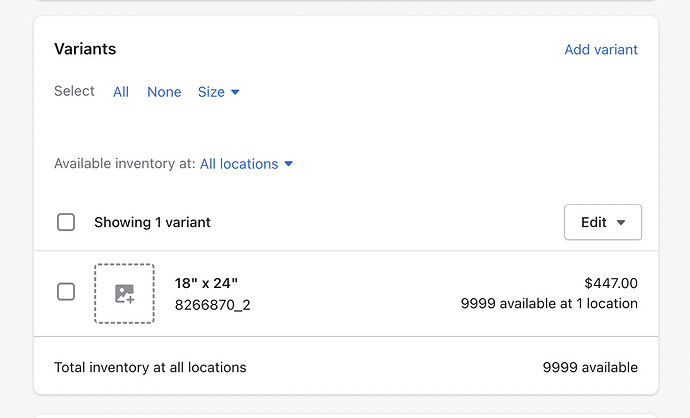The width and height of the screenshot is (690, 418).
Task: Open the Size selection dropdown
Action: pos(219,92)
